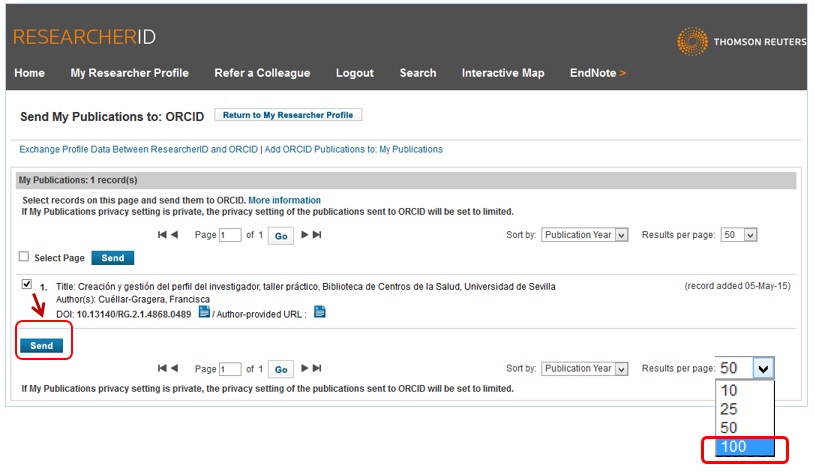This screenshot has height=472, width=815.
Task: Open the Home menu
Action: pos(30,73)
